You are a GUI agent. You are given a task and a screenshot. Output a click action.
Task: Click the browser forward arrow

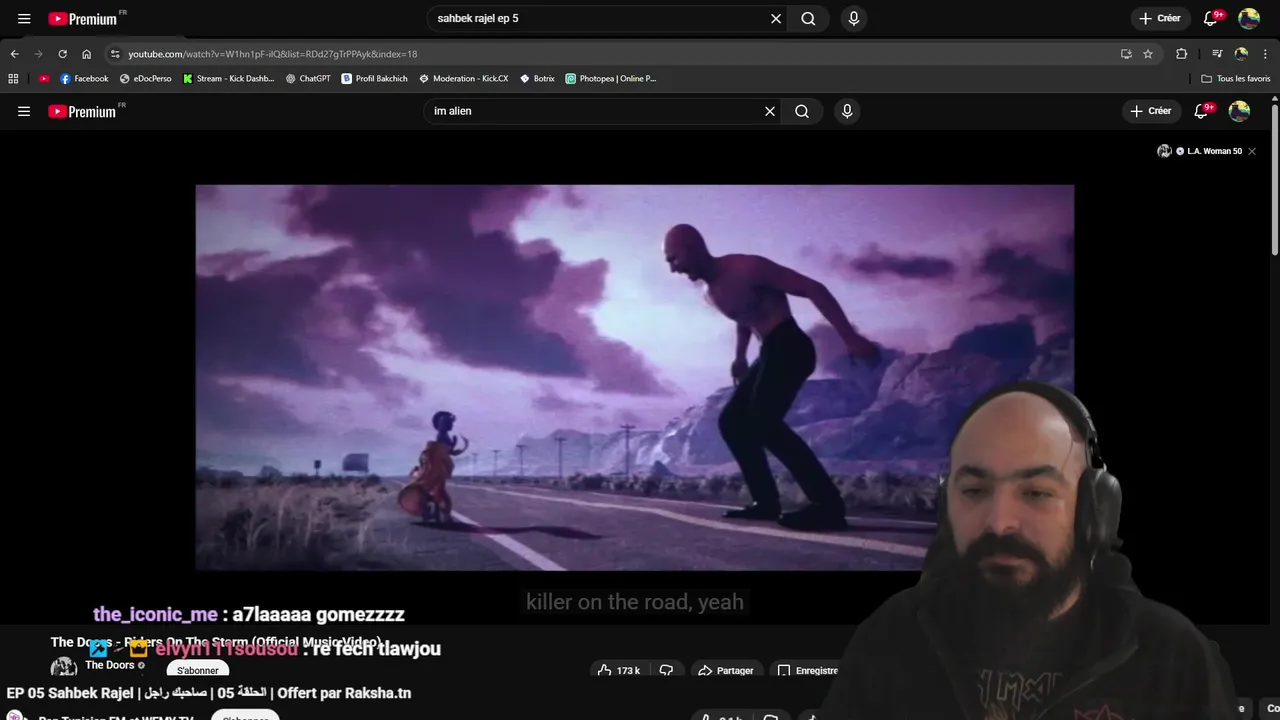pos(38,54)
